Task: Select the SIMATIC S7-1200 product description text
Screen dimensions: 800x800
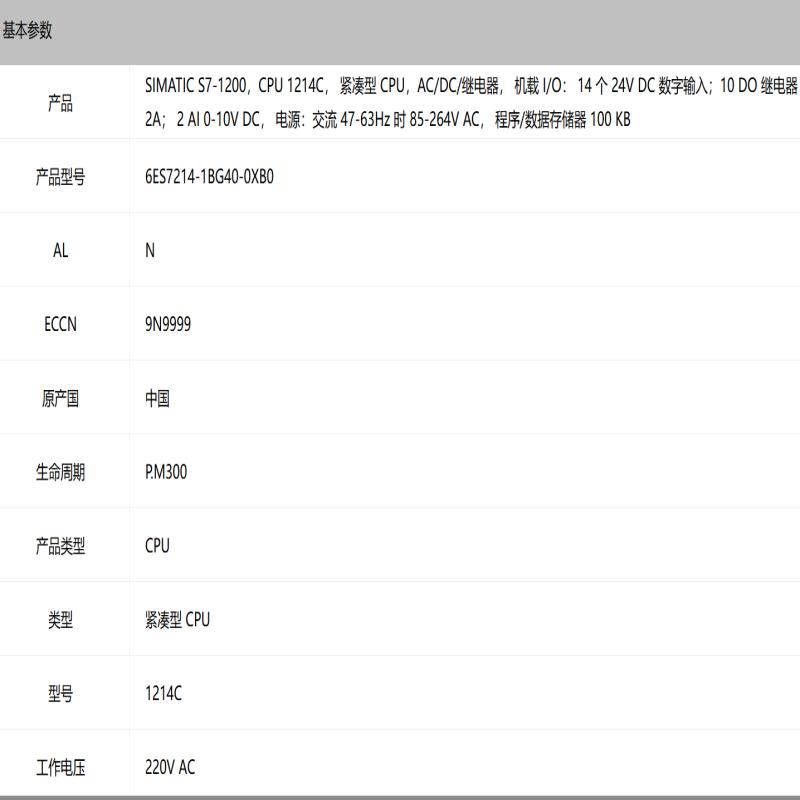Action: (470, 103)
